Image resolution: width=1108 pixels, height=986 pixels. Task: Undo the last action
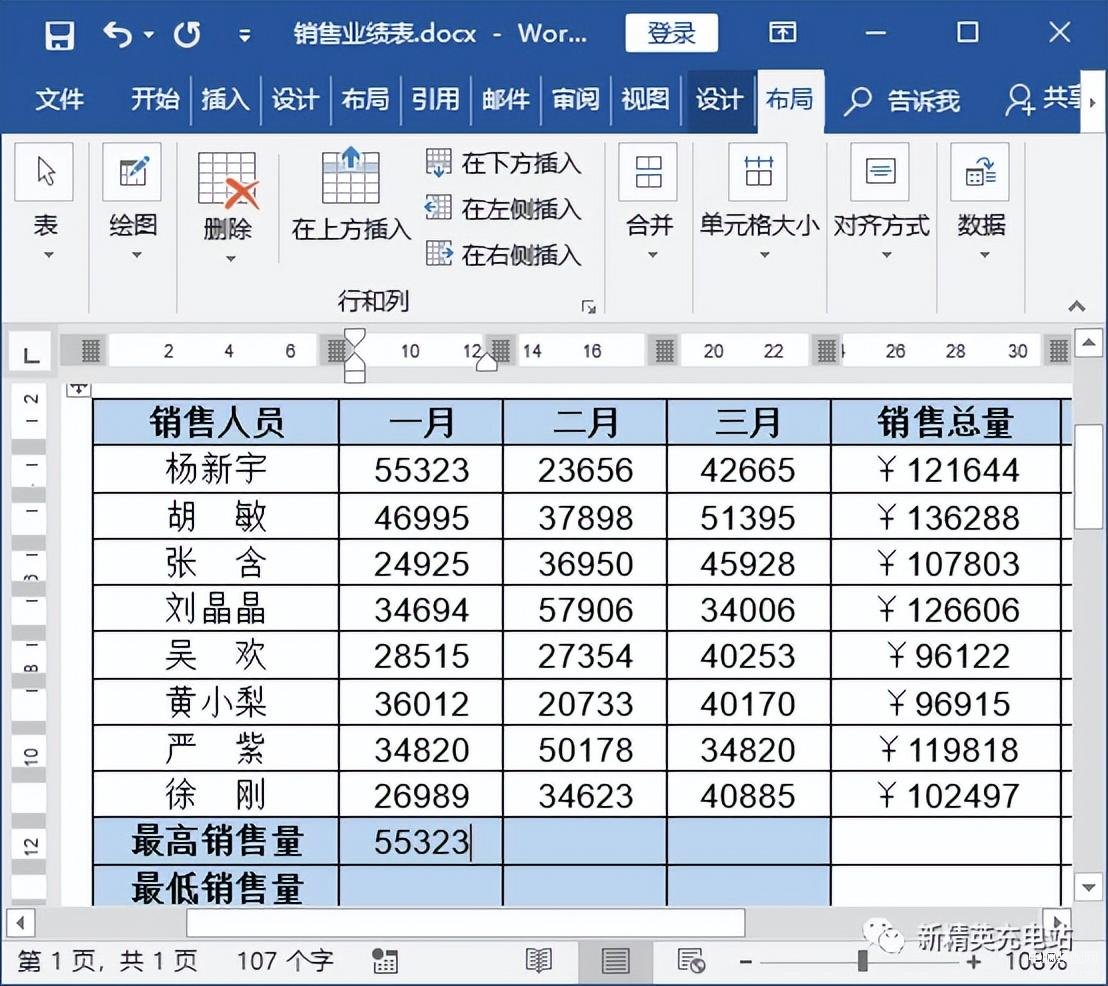pyautogui.click(x=117, y=34)
